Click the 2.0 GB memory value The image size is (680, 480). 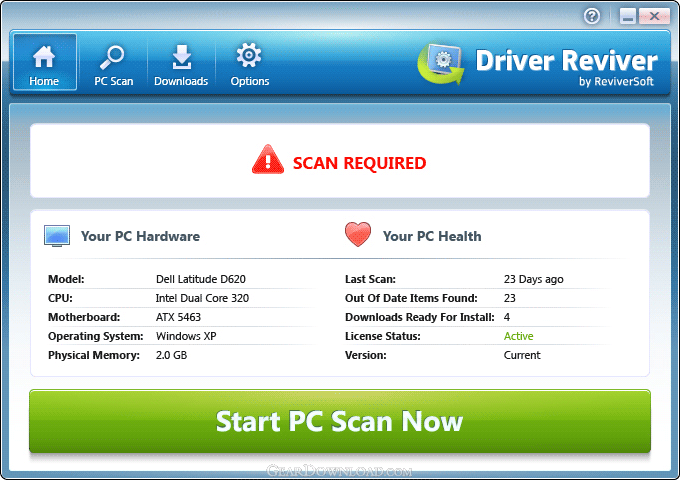click(171, 355)
